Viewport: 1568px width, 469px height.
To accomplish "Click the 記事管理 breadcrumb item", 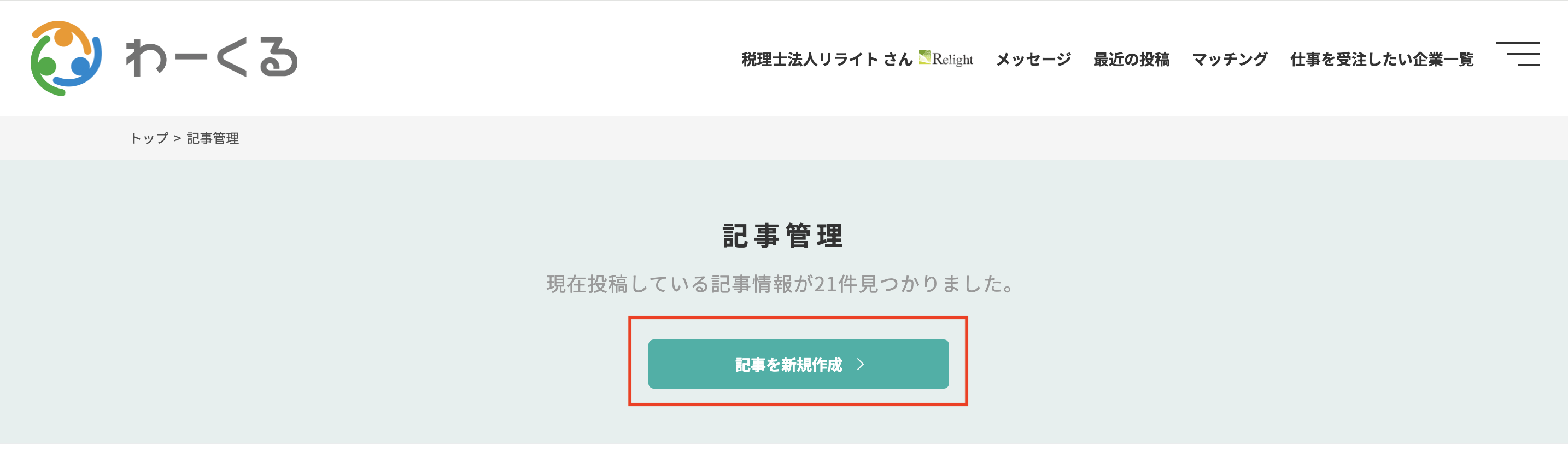I will [213, 138].
